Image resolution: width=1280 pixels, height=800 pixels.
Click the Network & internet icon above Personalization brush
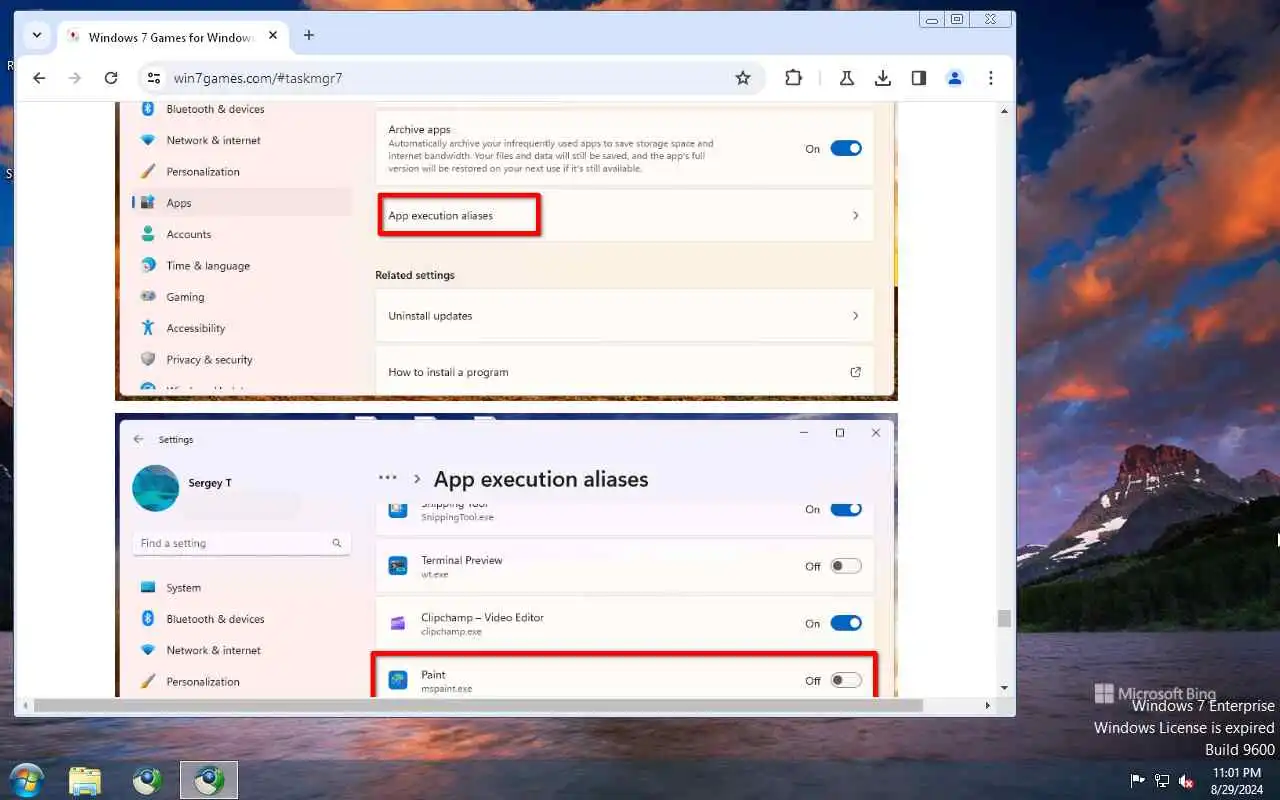point(148,140)
